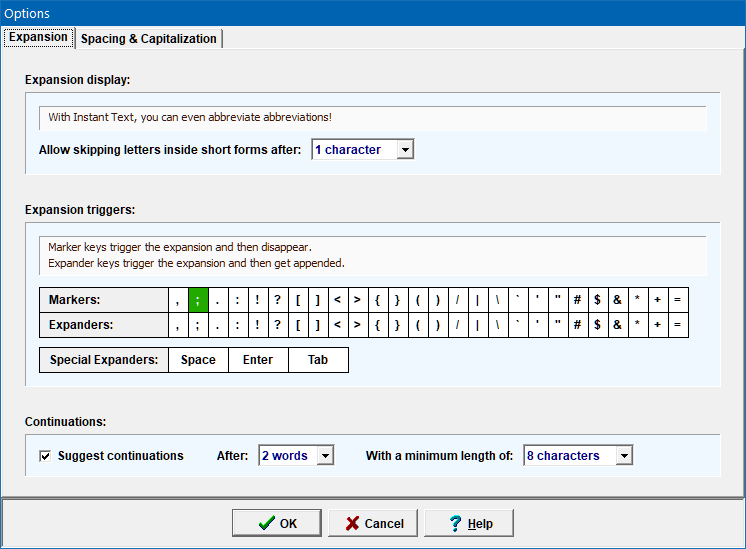Toggle the less-than sign in Expanders row

338,325
